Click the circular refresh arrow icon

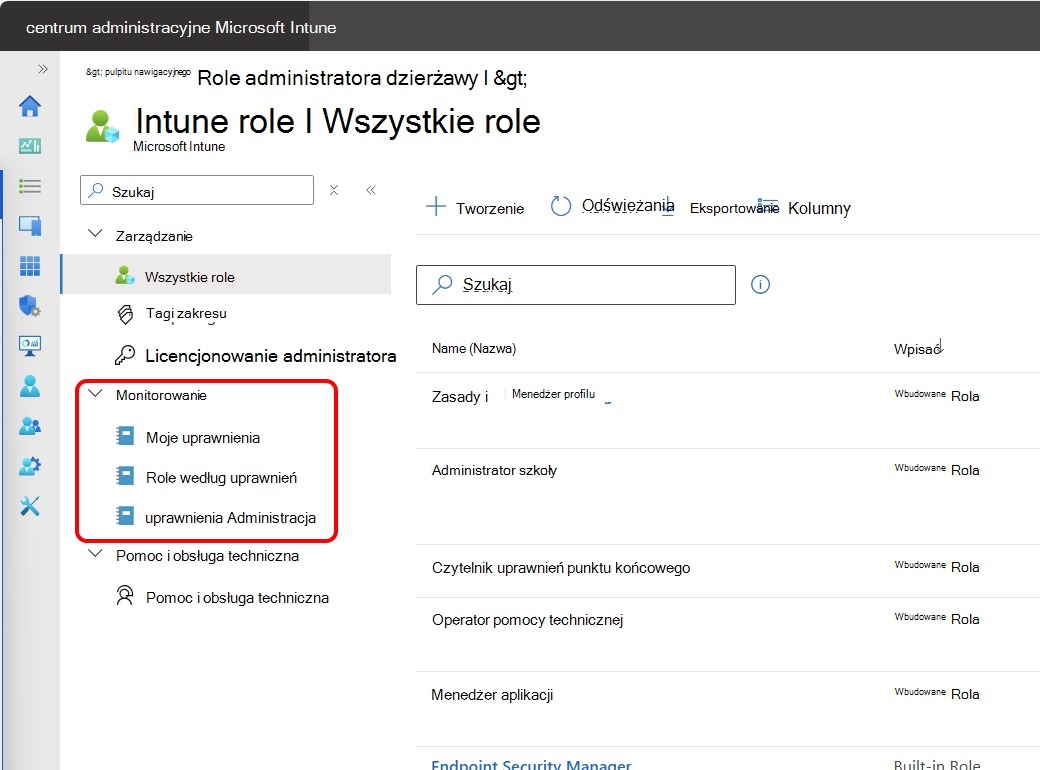pyautogui.click(x=560, y=206)
